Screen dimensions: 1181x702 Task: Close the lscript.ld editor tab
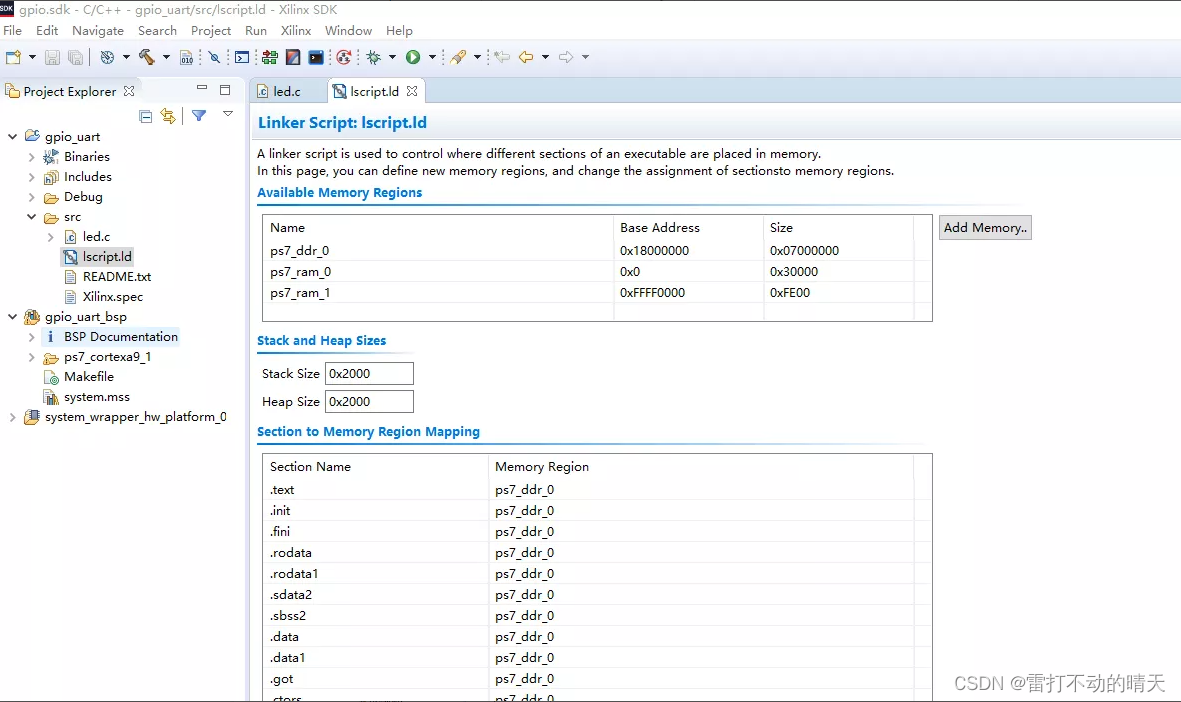[412, 91]
